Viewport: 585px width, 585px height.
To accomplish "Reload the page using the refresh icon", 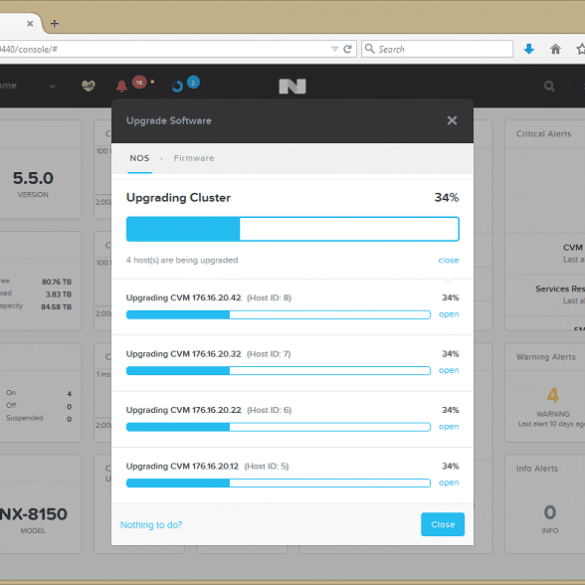I will click(347, 49).
